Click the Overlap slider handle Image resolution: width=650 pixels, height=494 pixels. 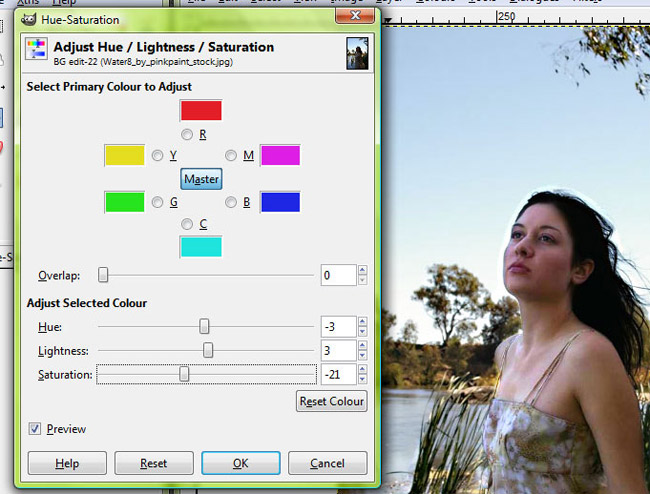coord(103,275)
